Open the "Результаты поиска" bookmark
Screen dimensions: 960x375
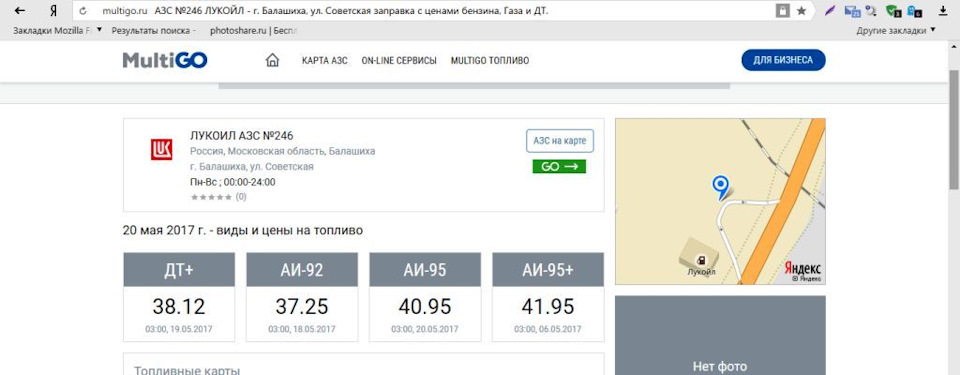pyautogui.click(x=153, y=30)
